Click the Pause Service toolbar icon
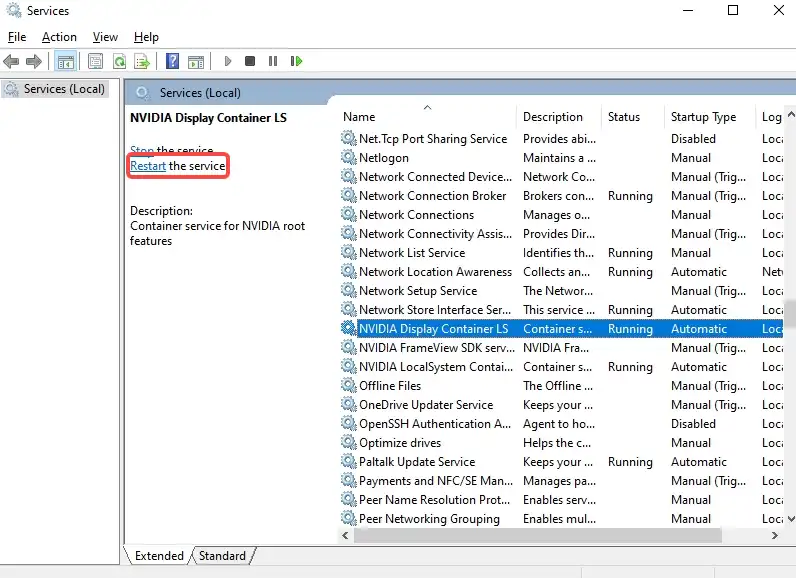This screenshot has height=578, width=796. 273,61
